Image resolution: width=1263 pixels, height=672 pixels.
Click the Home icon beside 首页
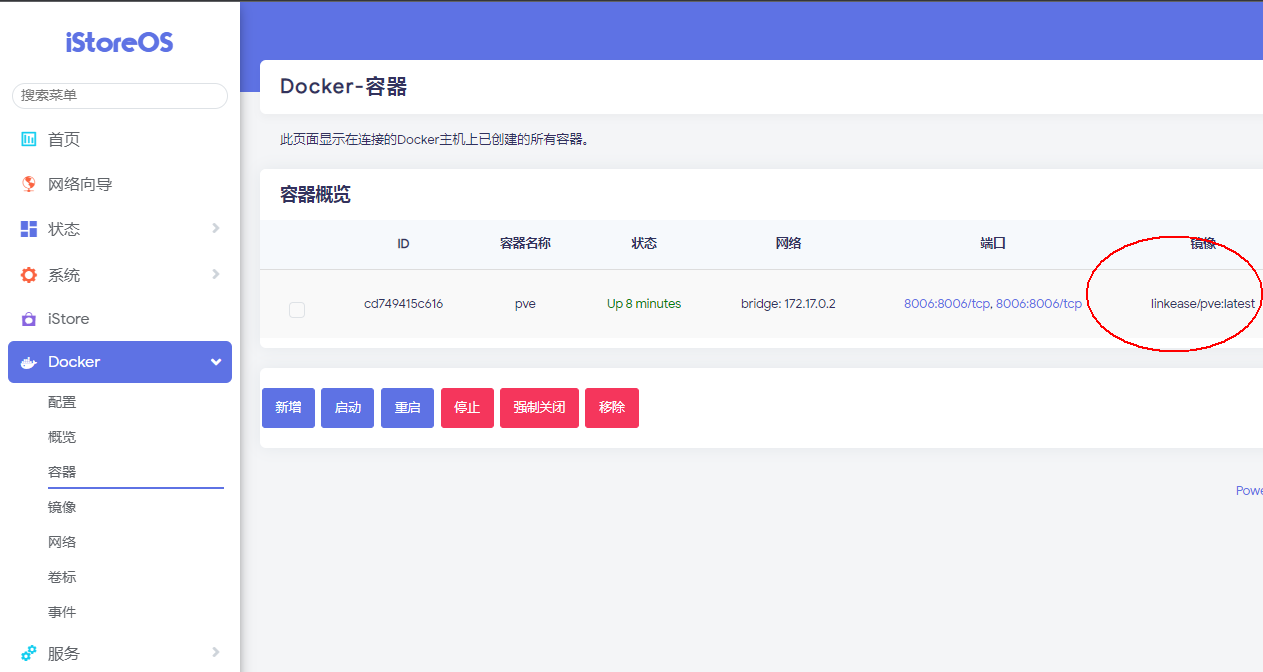29,139
